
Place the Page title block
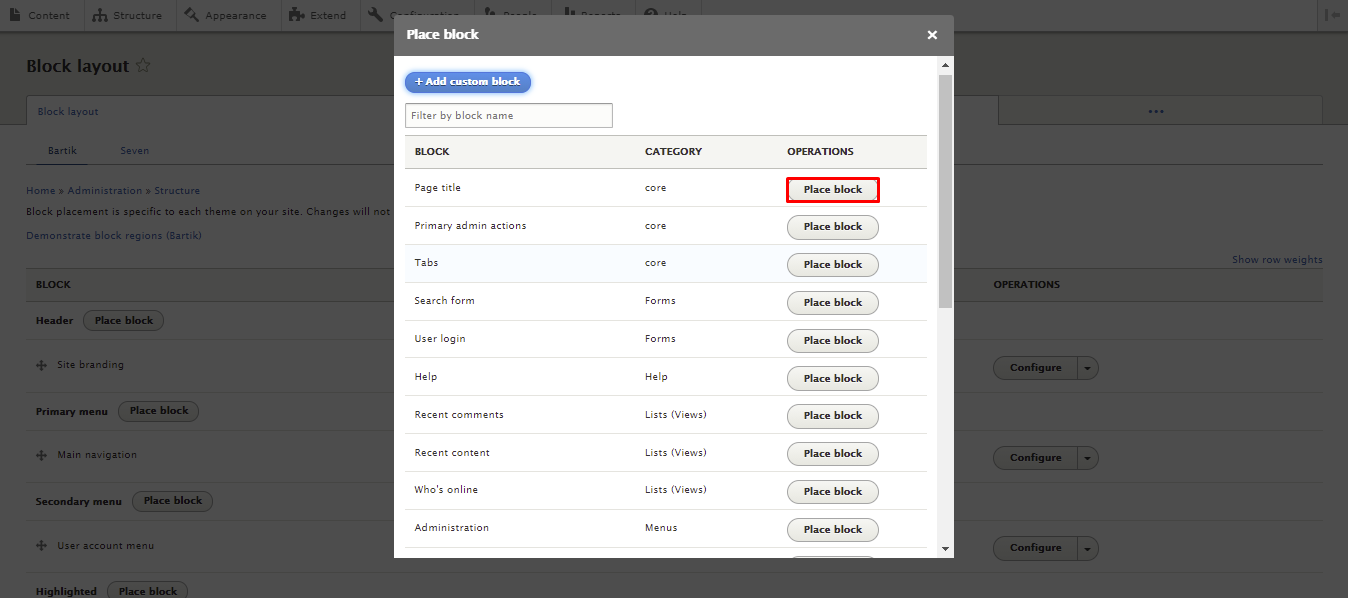pyautogui.click(x=832, y=189)
